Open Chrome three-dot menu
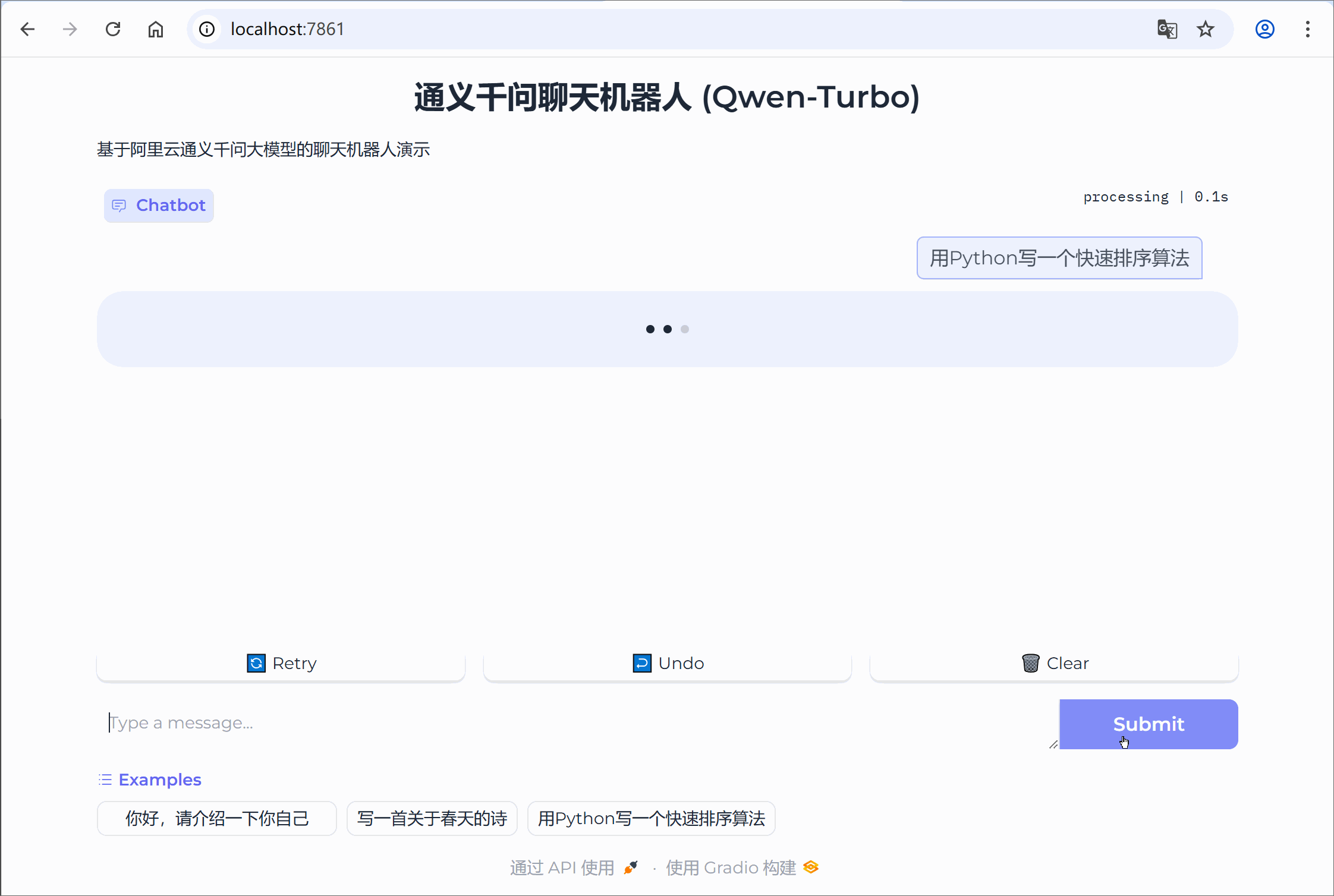The height and width of the screenshot is (896, 1334). [1307, 29]
